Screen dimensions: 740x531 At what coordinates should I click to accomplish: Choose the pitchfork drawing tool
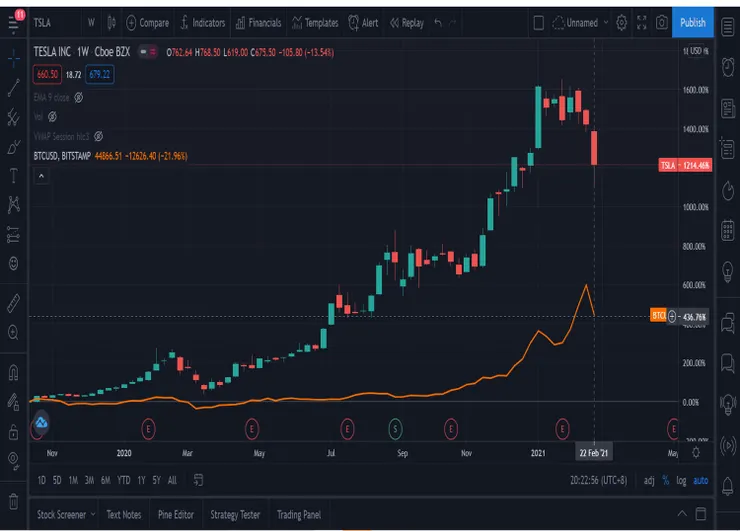[x=13, y=117]
